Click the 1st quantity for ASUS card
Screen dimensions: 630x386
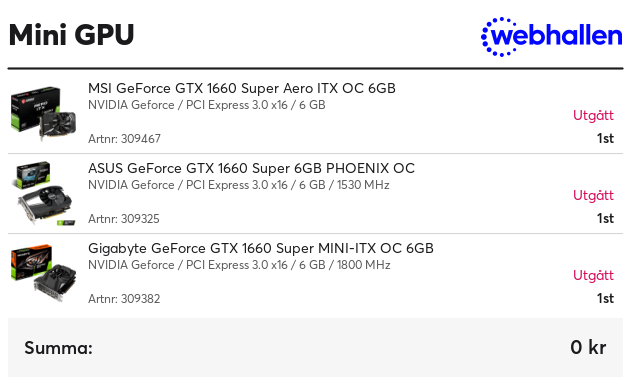coord(605,218)
